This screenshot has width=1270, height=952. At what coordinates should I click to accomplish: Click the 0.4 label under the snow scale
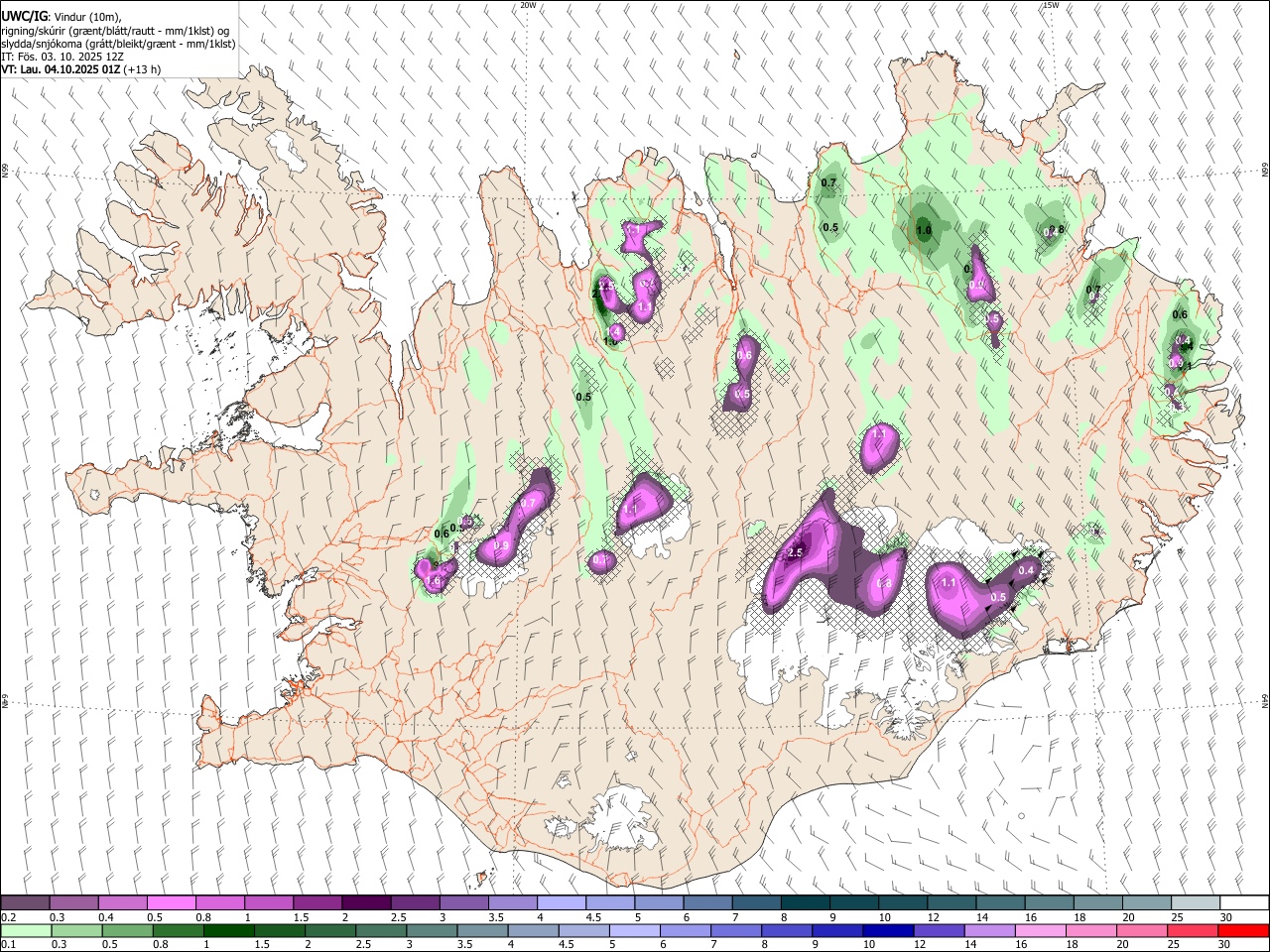click(x=106, y=917)
